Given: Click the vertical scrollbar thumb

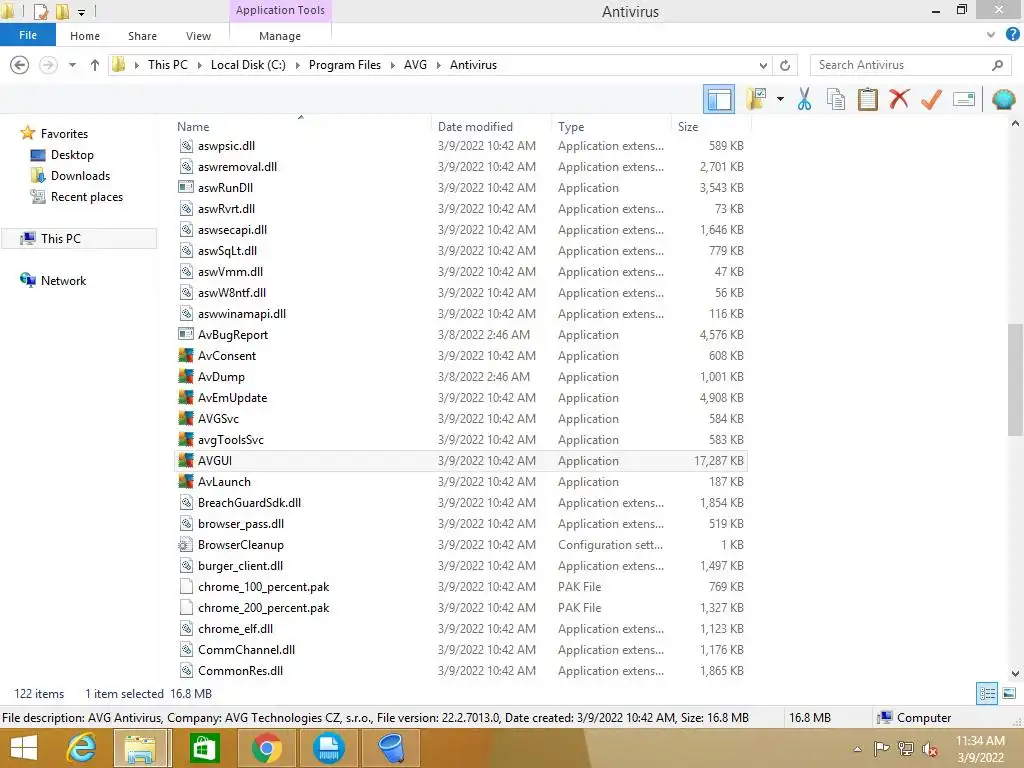Looking at the screenshot, I should pyautogui.click(x=1015, y=380).
